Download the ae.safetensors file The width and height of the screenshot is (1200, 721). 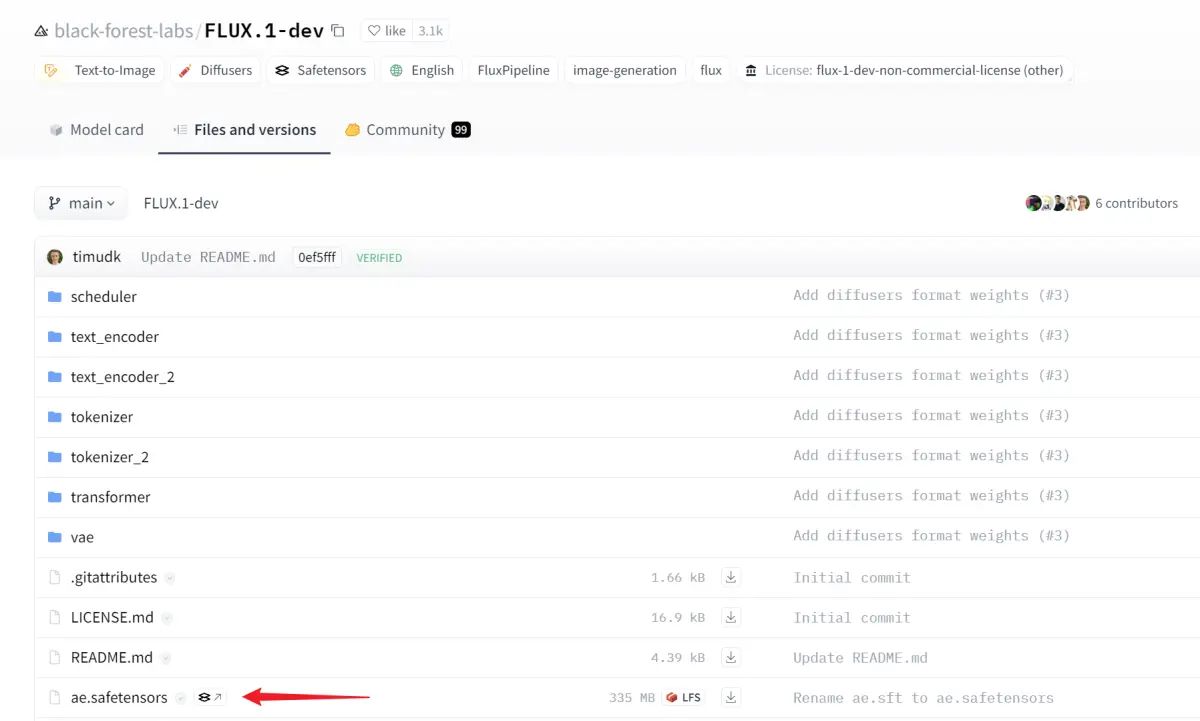pos(730,697)
